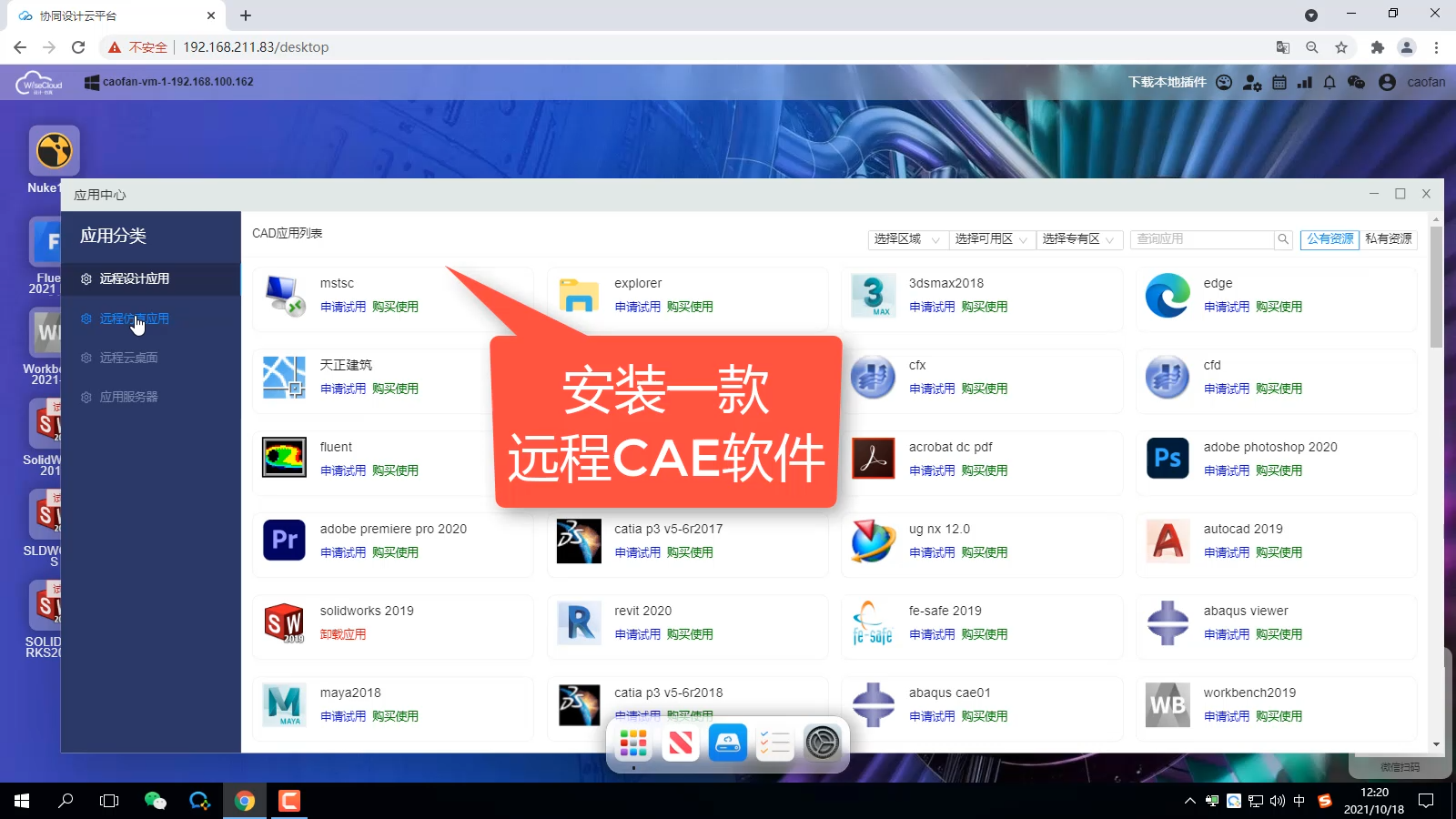Switch to 私有资源 tab
Viewport: 1456px width, 819px height.
[1389, 239]
